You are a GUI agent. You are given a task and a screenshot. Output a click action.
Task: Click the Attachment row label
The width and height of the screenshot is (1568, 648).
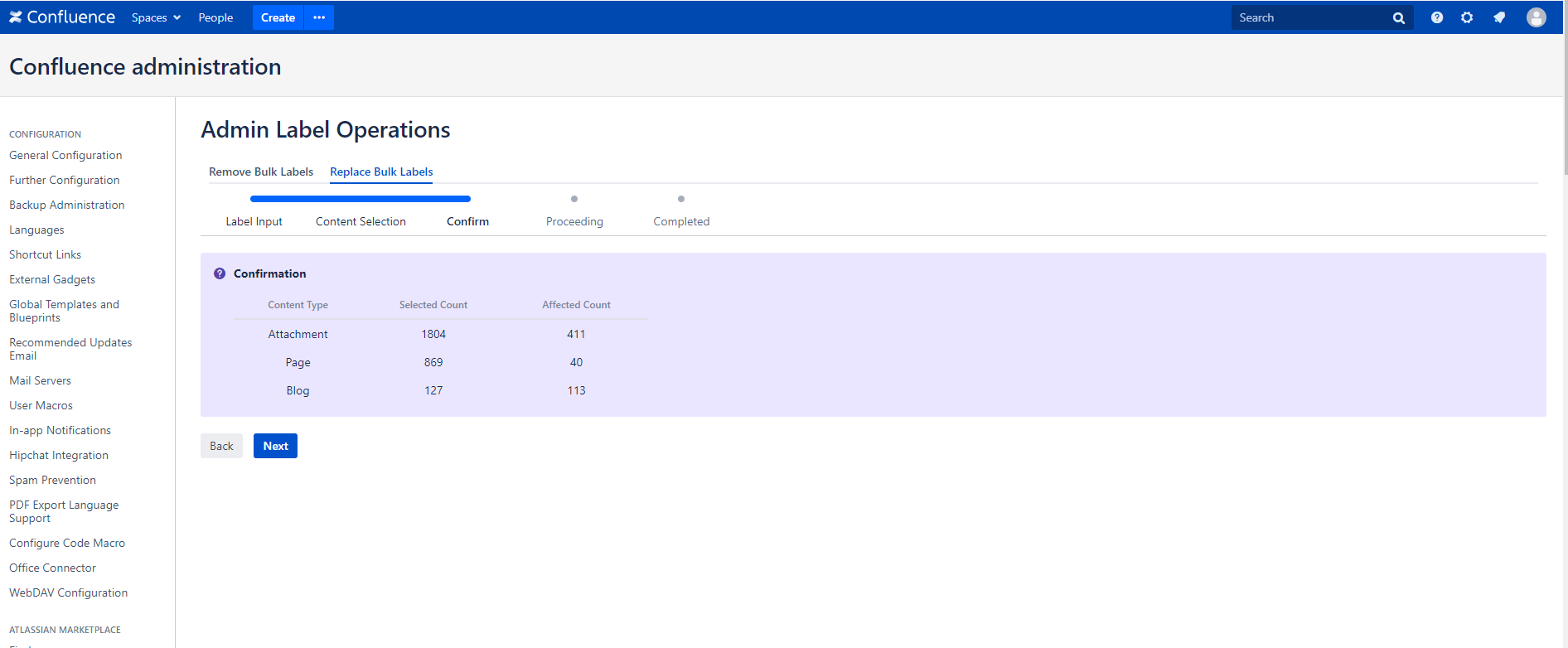[x=298, y=334]
